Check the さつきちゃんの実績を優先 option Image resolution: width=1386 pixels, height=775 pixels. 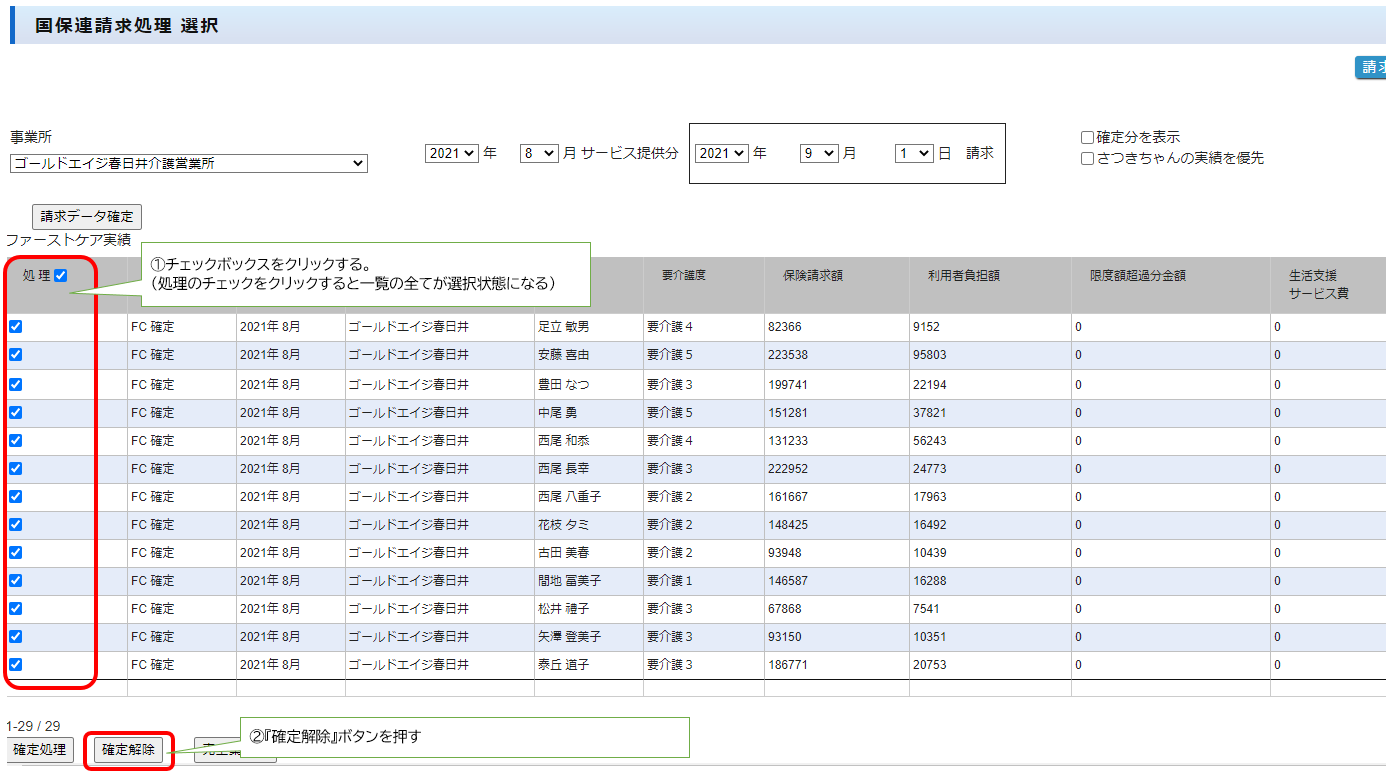click(x=1087, y=159)
